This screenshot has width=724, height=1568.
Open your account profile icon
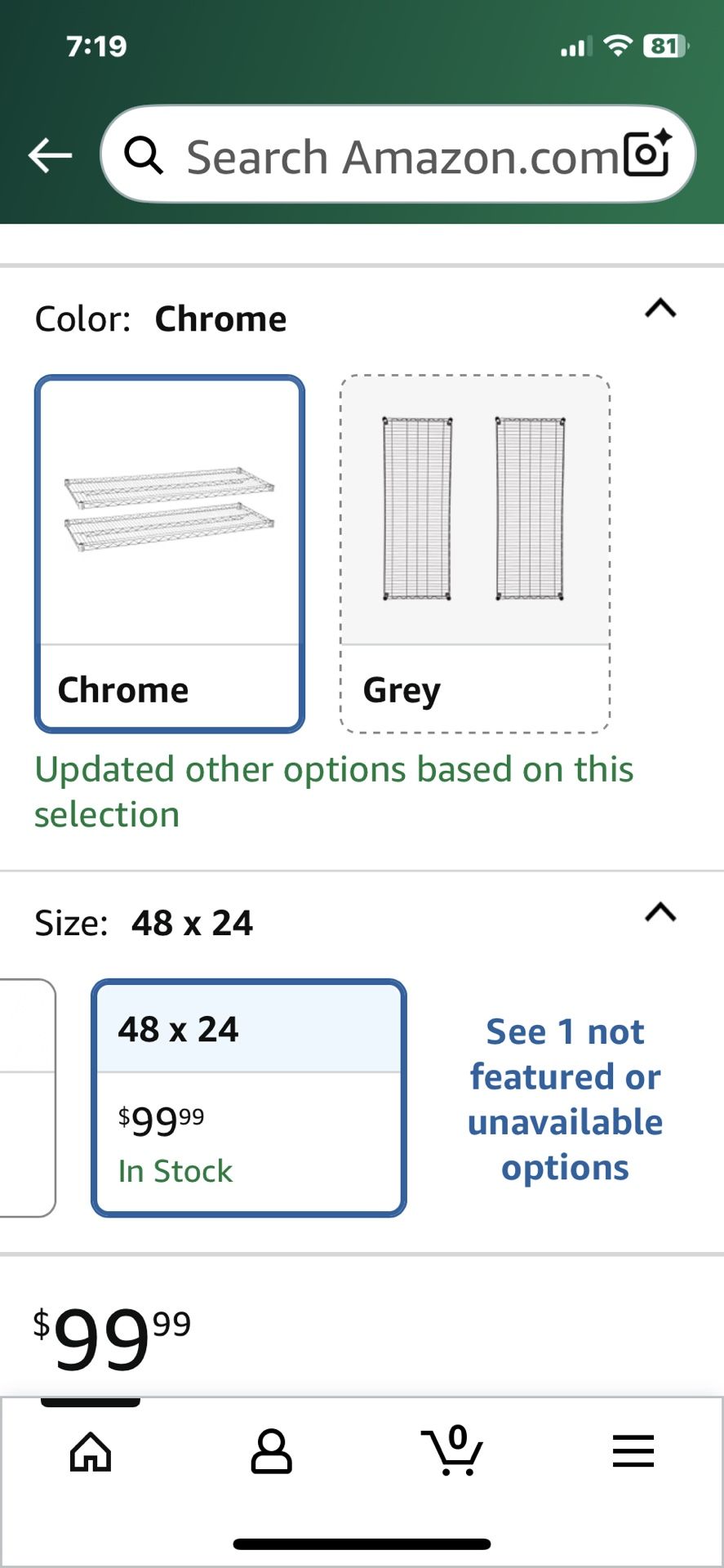point(272,1452)
